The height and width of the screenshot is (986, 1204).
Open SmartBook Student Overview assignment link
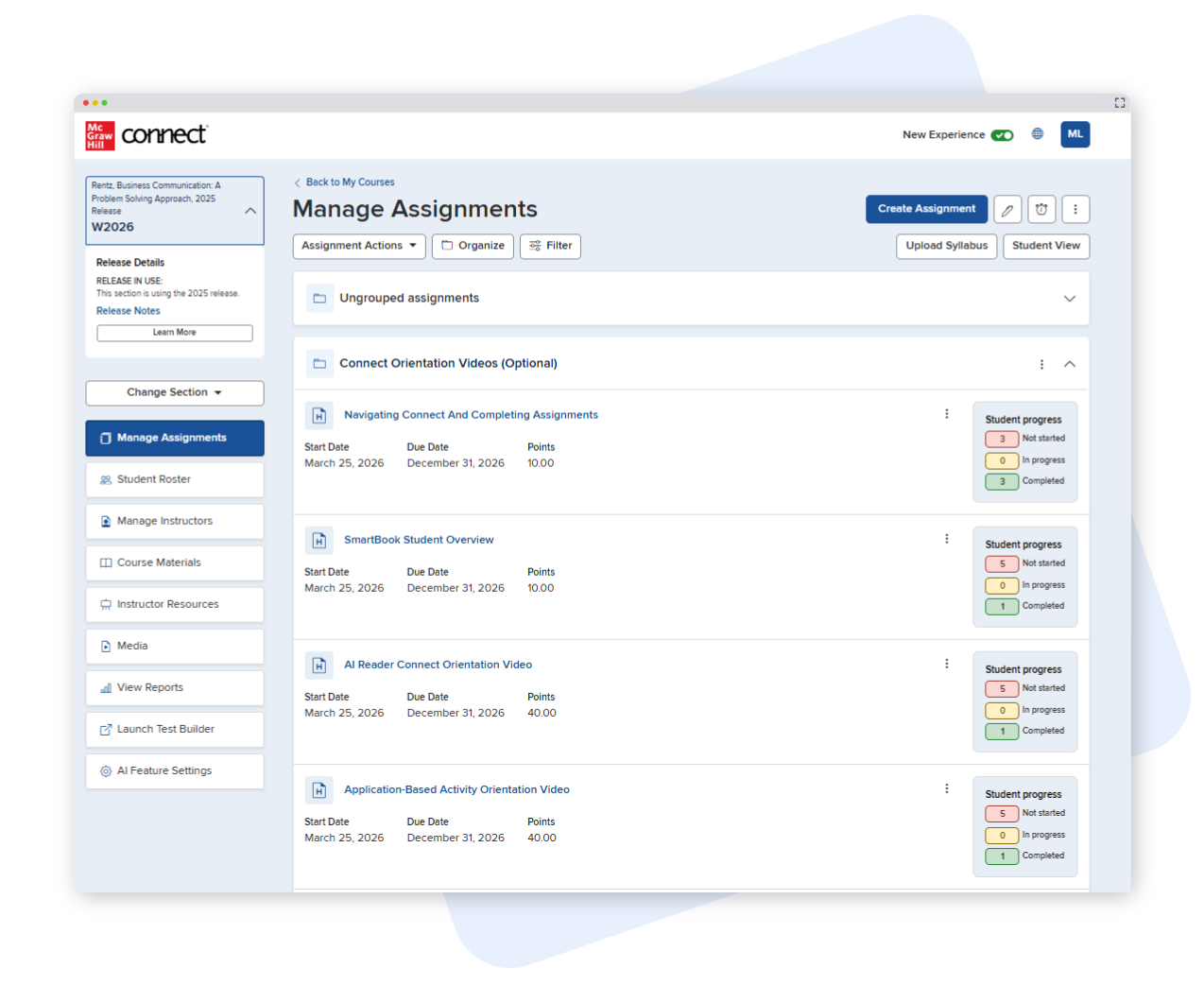point(419,540)
